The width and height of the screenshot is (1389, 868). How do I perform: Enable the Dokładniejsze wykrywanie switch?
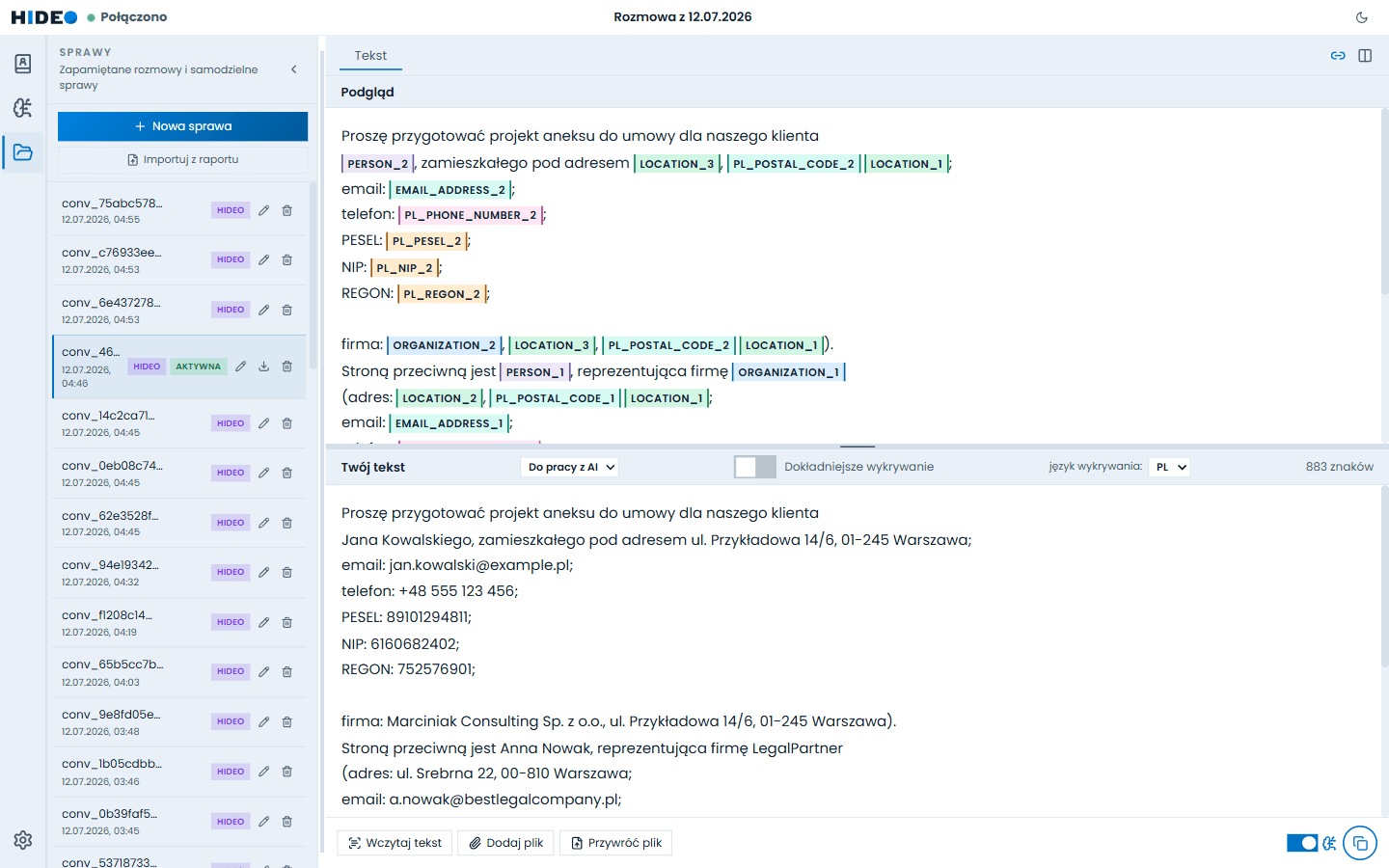coord(754,467)
